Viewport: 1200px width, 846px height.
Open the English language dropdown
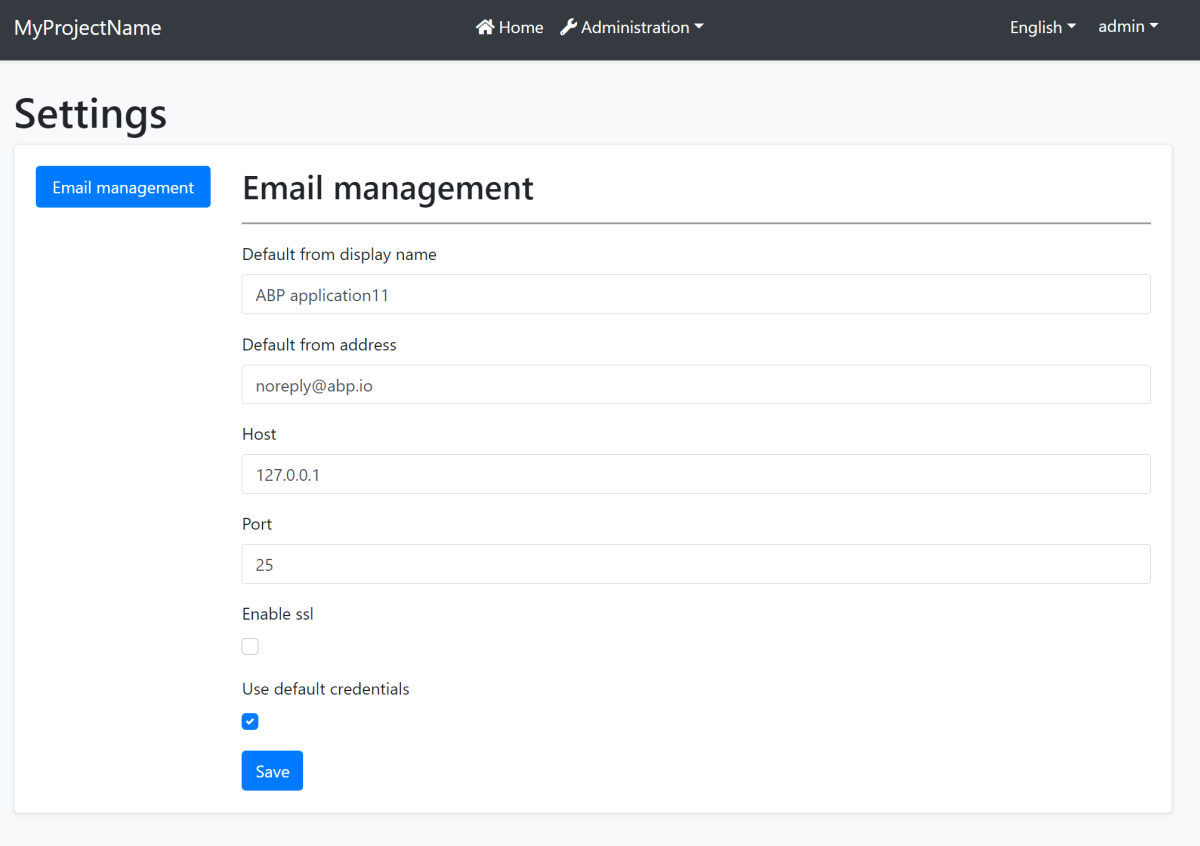pos(1042,27)
